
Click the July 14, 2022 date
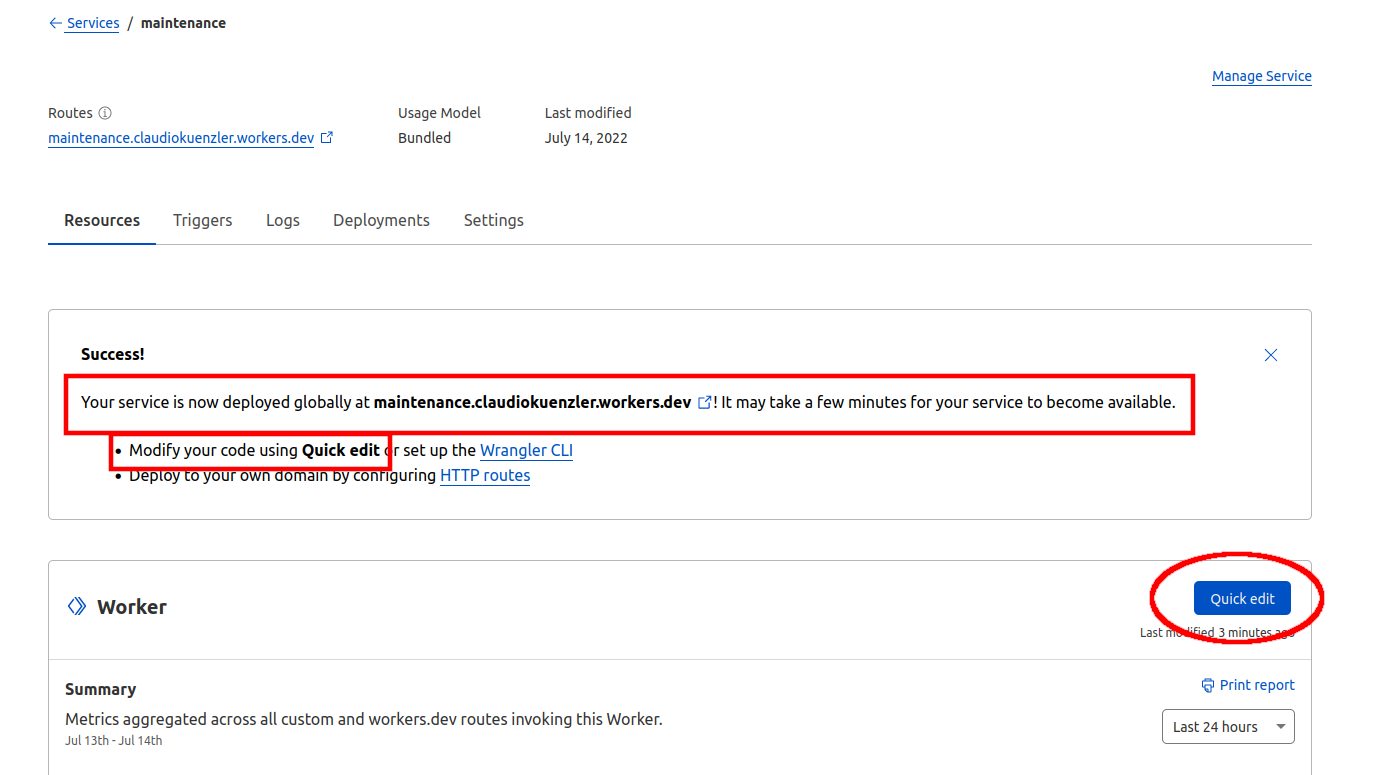[586, 138]
